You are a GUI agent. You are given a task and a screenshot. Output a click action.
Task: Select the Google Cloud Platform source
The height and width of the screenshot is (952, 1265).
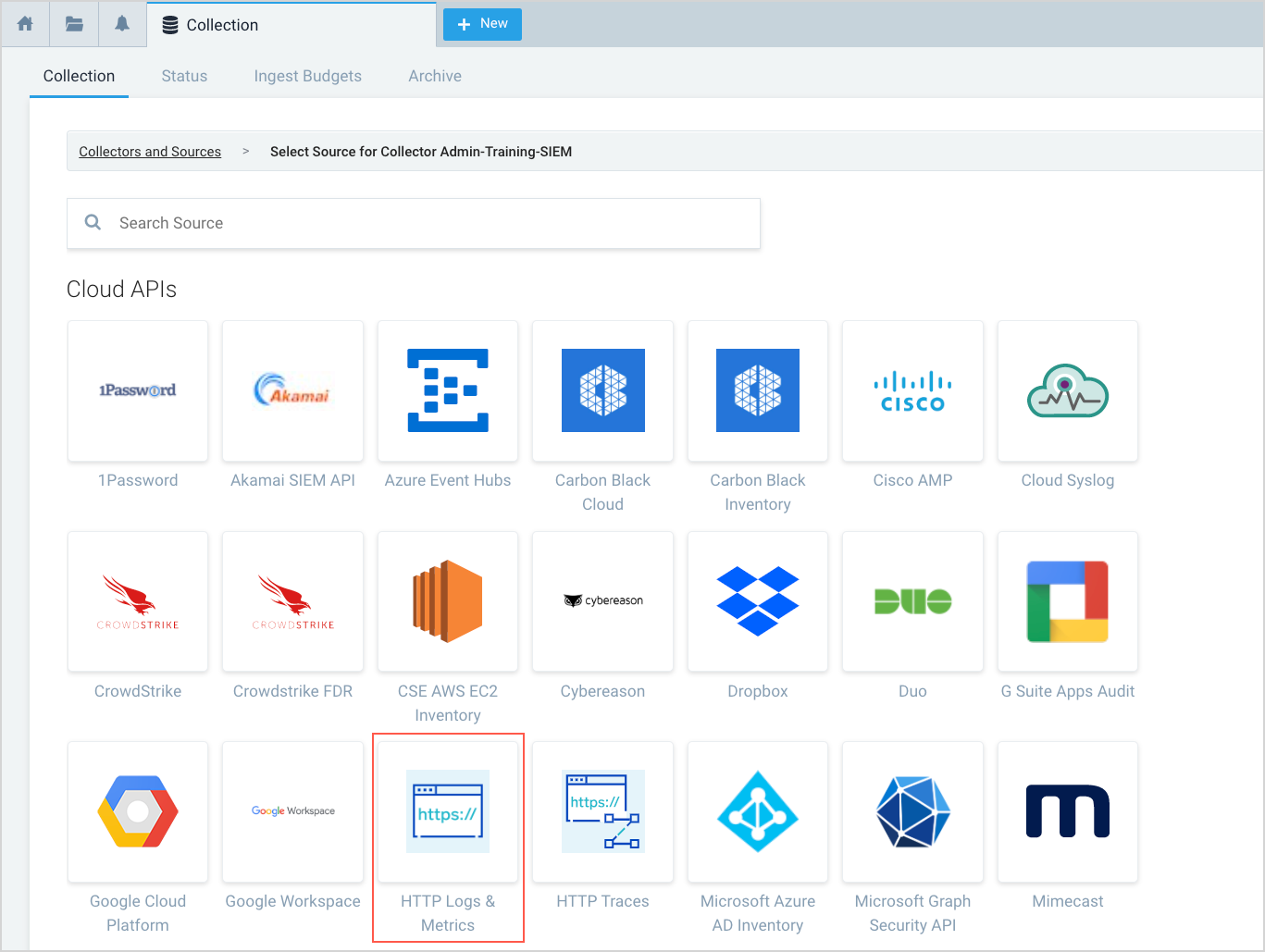(x=138, y=811)
